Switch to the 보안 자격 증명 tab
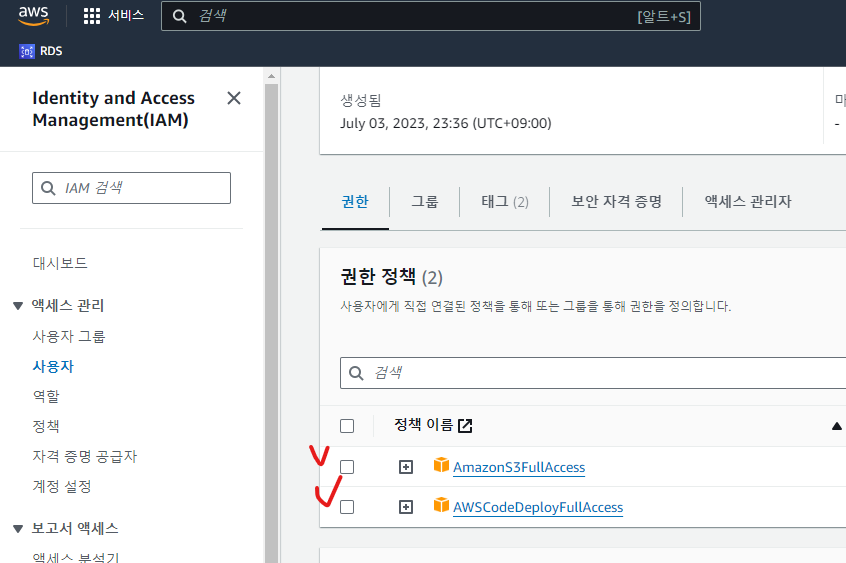The height and width of the screenshot is (563, 846). (x=616, y=202)
